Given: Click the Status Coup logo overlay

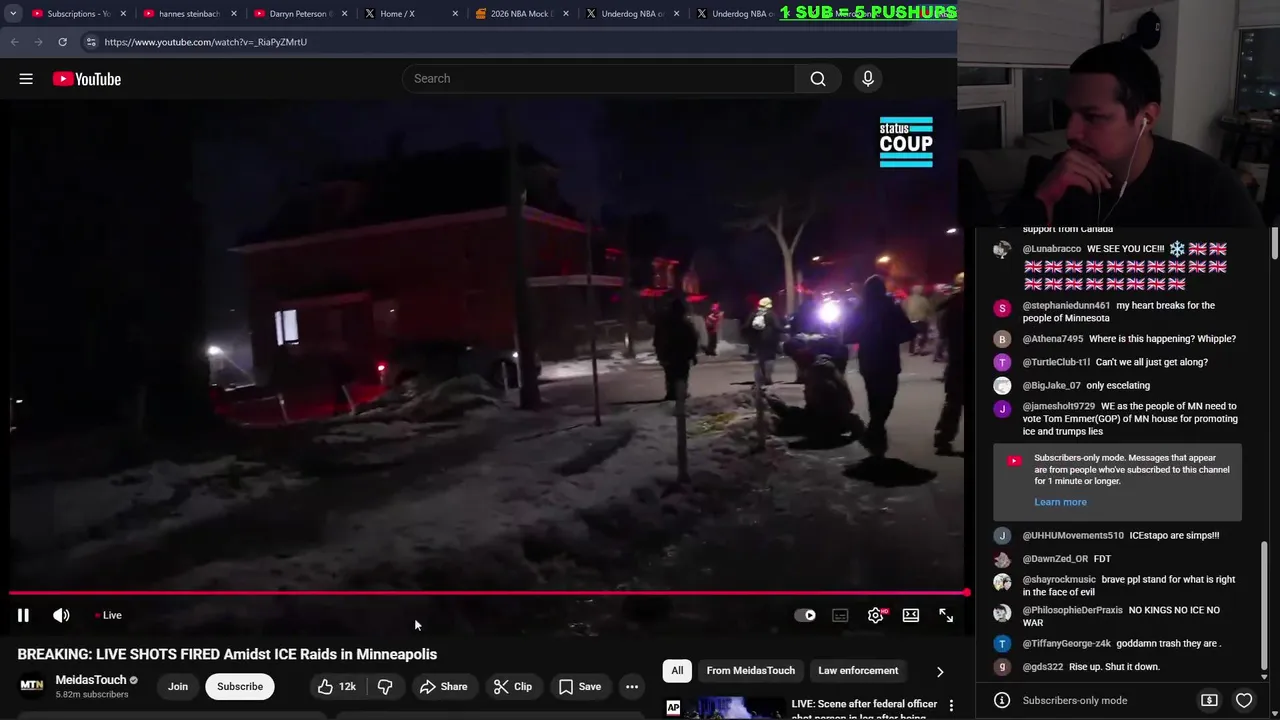Looking at the screenshot, I should 906,141.
